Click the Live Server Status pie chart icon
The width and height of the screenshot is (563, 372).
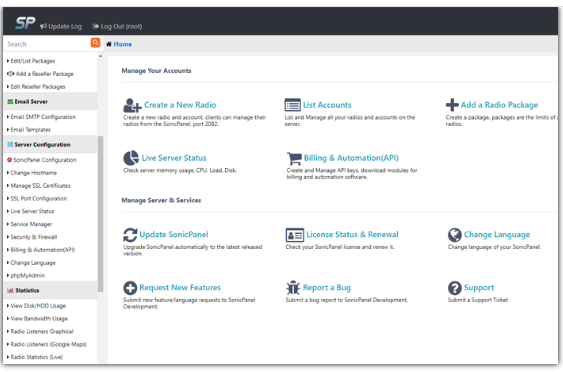click(x=131, y=158)
